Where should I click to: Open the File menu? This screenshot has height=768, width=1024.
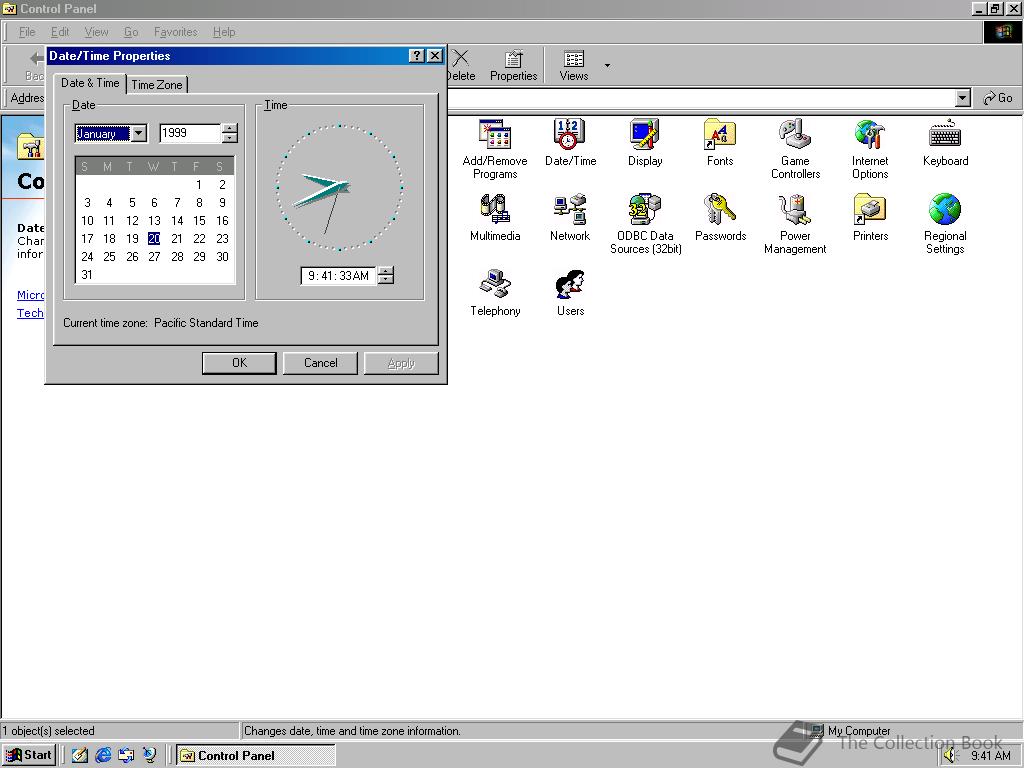point(27,32)
